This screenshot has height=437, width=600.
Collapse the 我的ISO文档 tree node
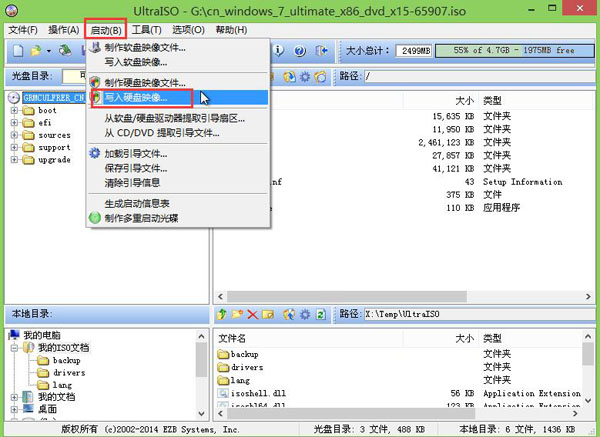point(14,348)
